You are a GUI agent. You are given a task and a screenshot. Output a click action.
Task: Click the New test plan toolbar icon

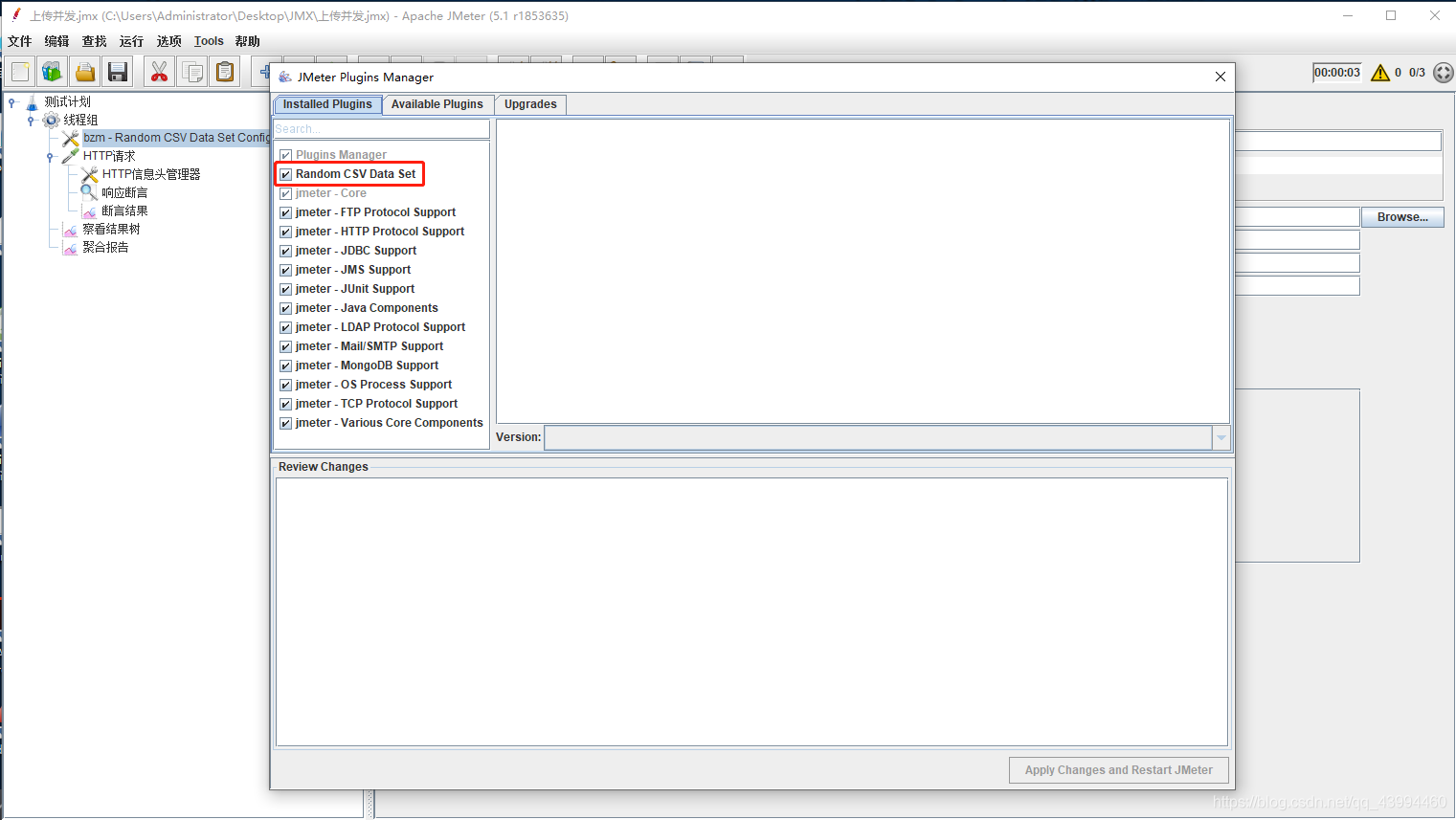[x=21, y=72]
